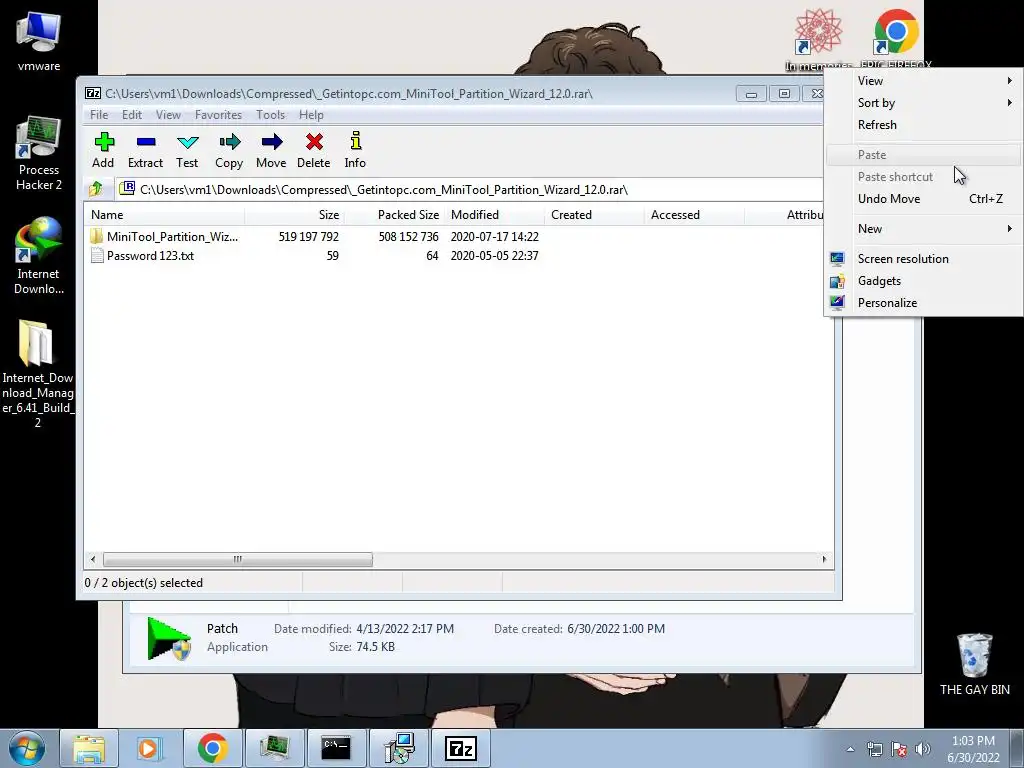This screenshot has width=1024, height=768.
Task: Sort by Modified column header
Action: tap(494, 215)
